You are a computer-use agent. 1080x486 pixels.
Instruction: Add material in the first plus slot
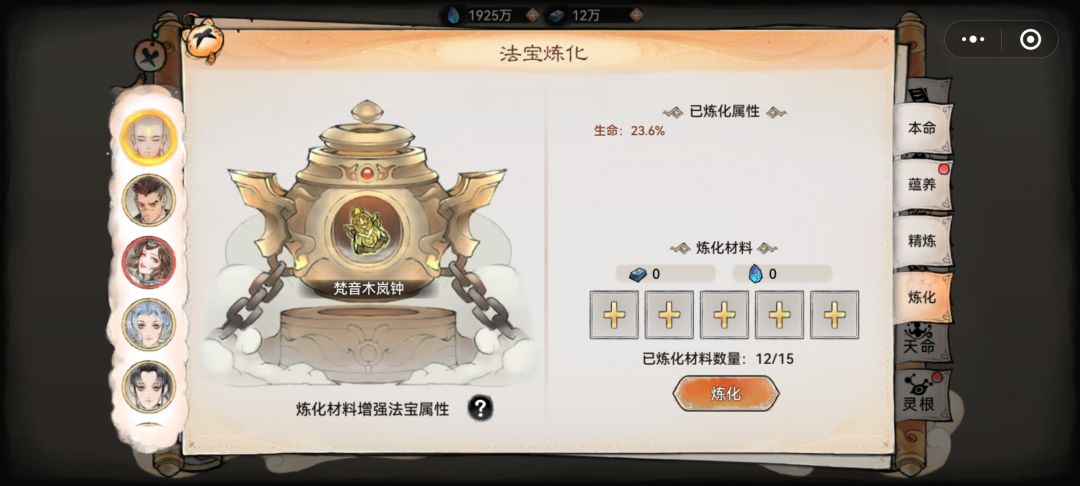tap(614, 315)
